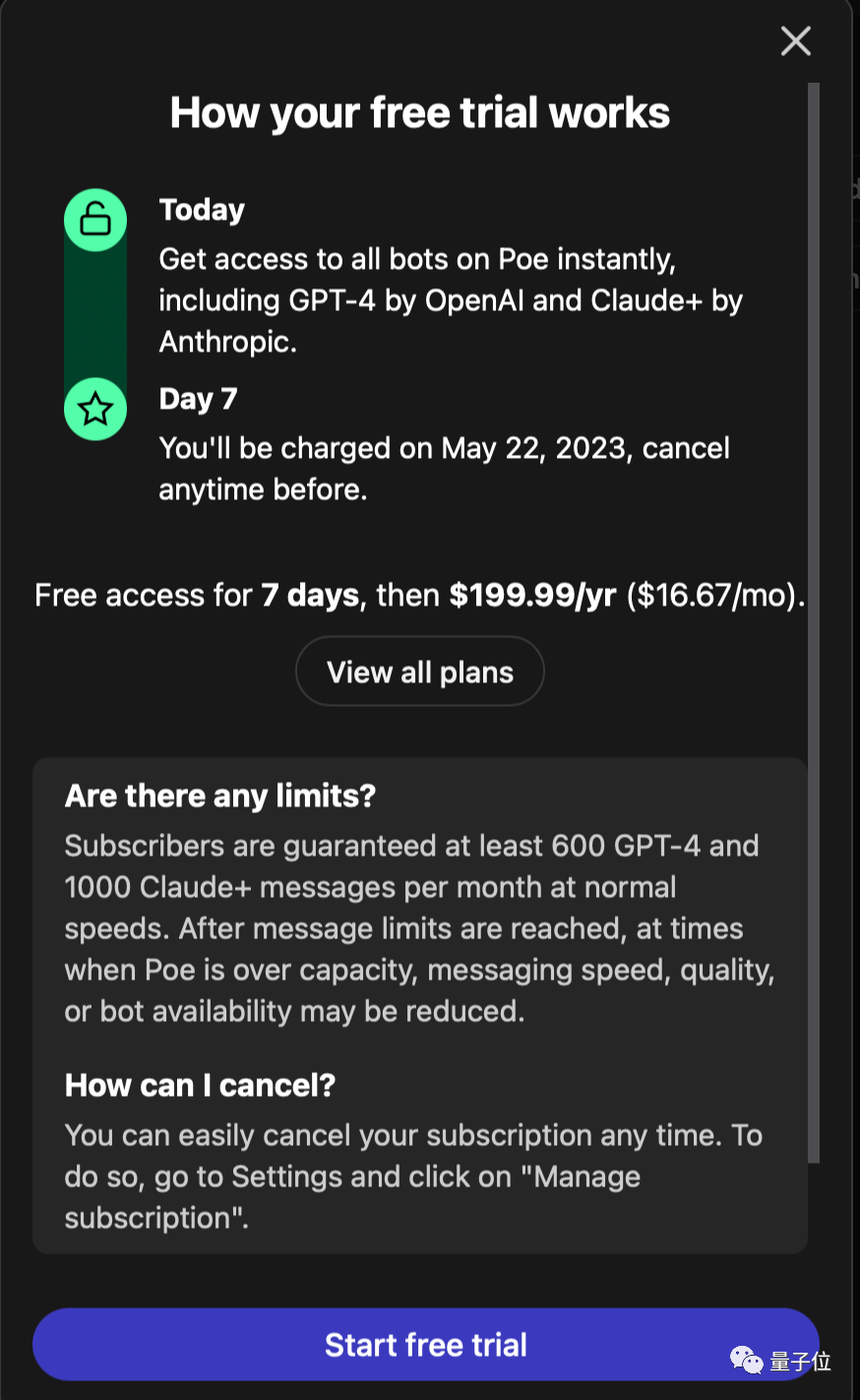The width and height of the screenshot is (860, 1400).
Task: Click the 'Are there any limits?' heading
Action: (220, 795)
